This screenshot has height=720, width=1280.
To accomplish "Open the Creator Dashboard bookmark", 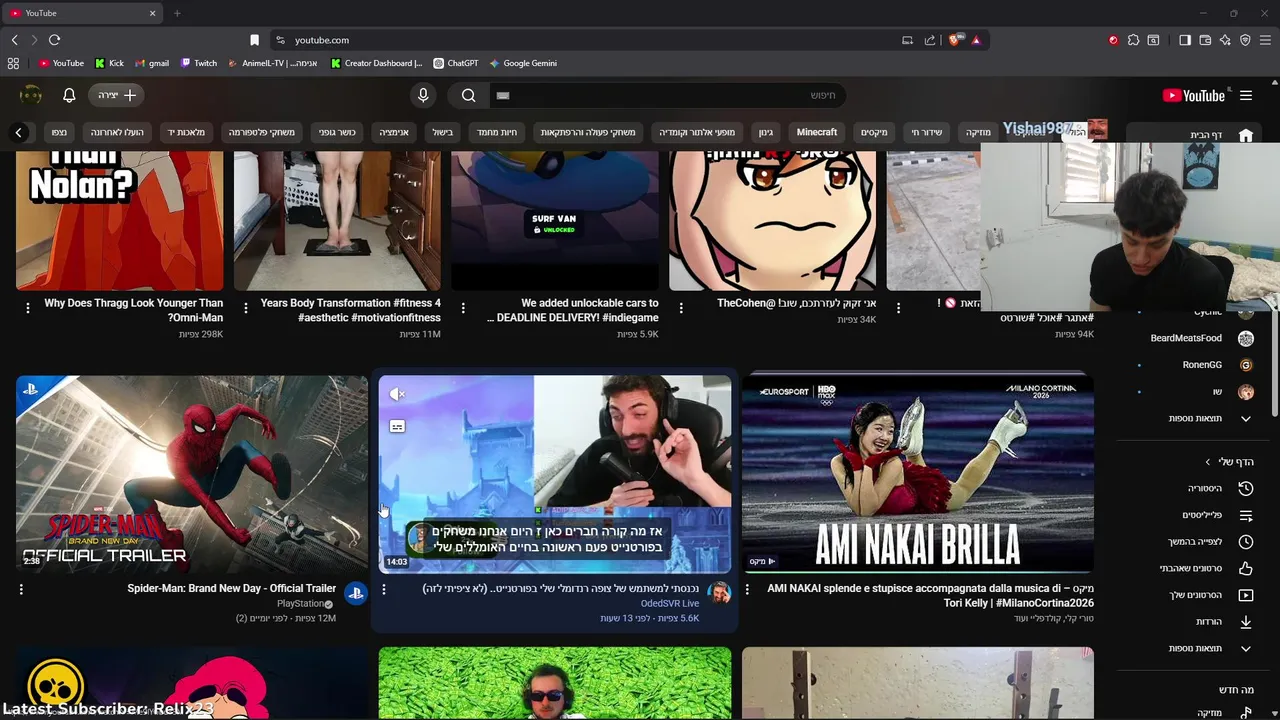I will tap(377, 63).
